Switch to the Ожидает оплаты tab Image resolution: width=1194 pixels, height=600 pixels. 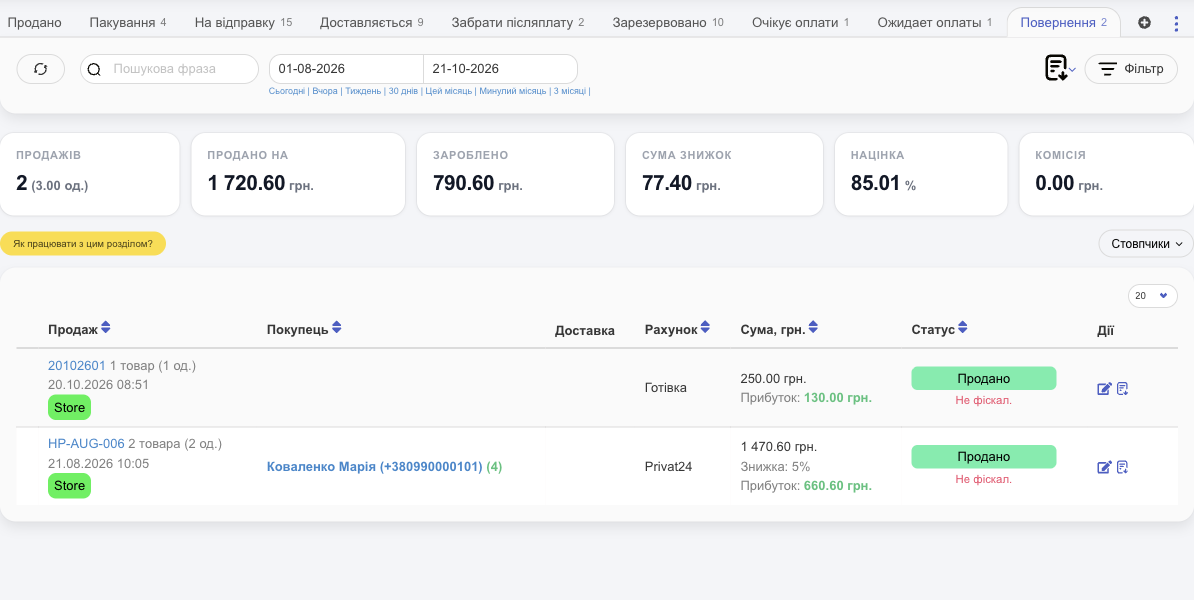[x=934, y=23]
